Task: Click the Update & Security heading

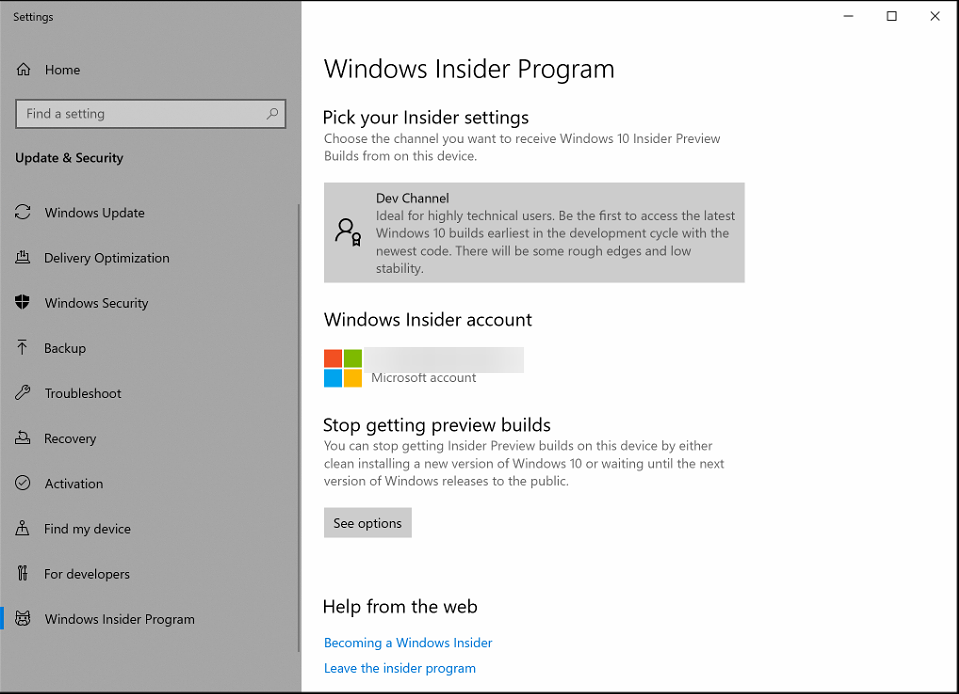Action: (69, 158)
